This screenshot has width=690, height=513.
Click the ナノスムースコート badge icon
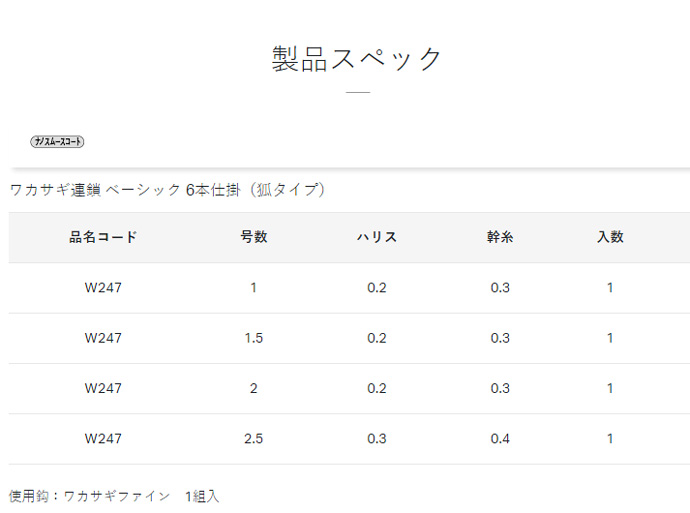(x=57, y=142)
